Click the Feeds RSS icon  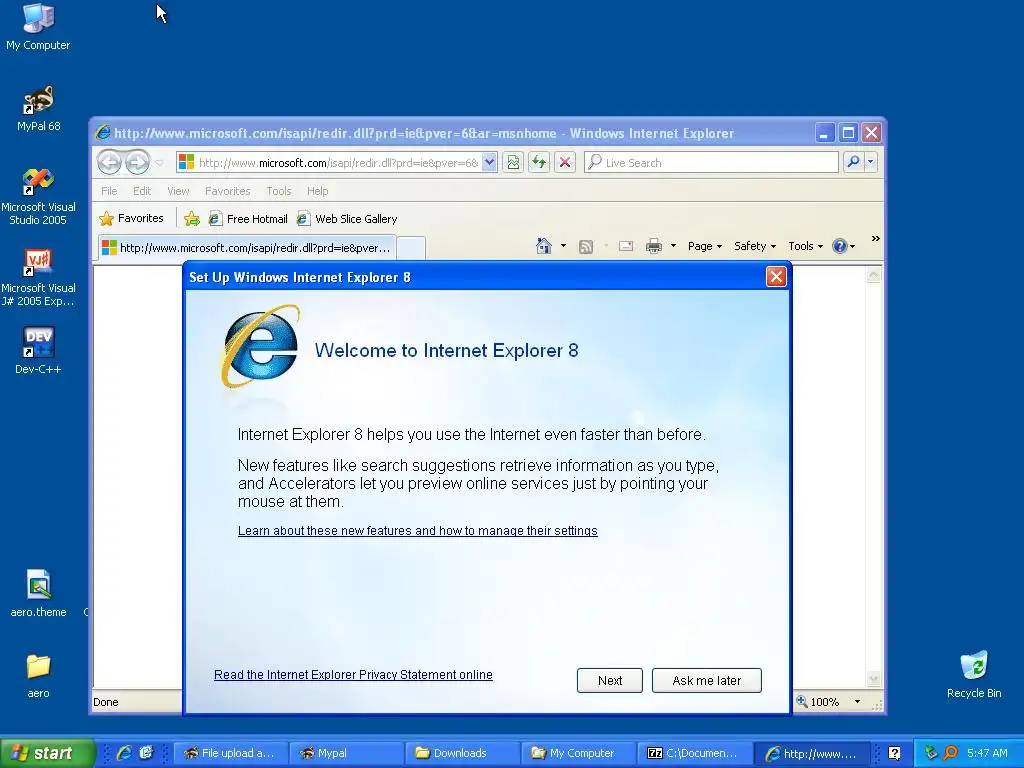(x=586, y=246)
